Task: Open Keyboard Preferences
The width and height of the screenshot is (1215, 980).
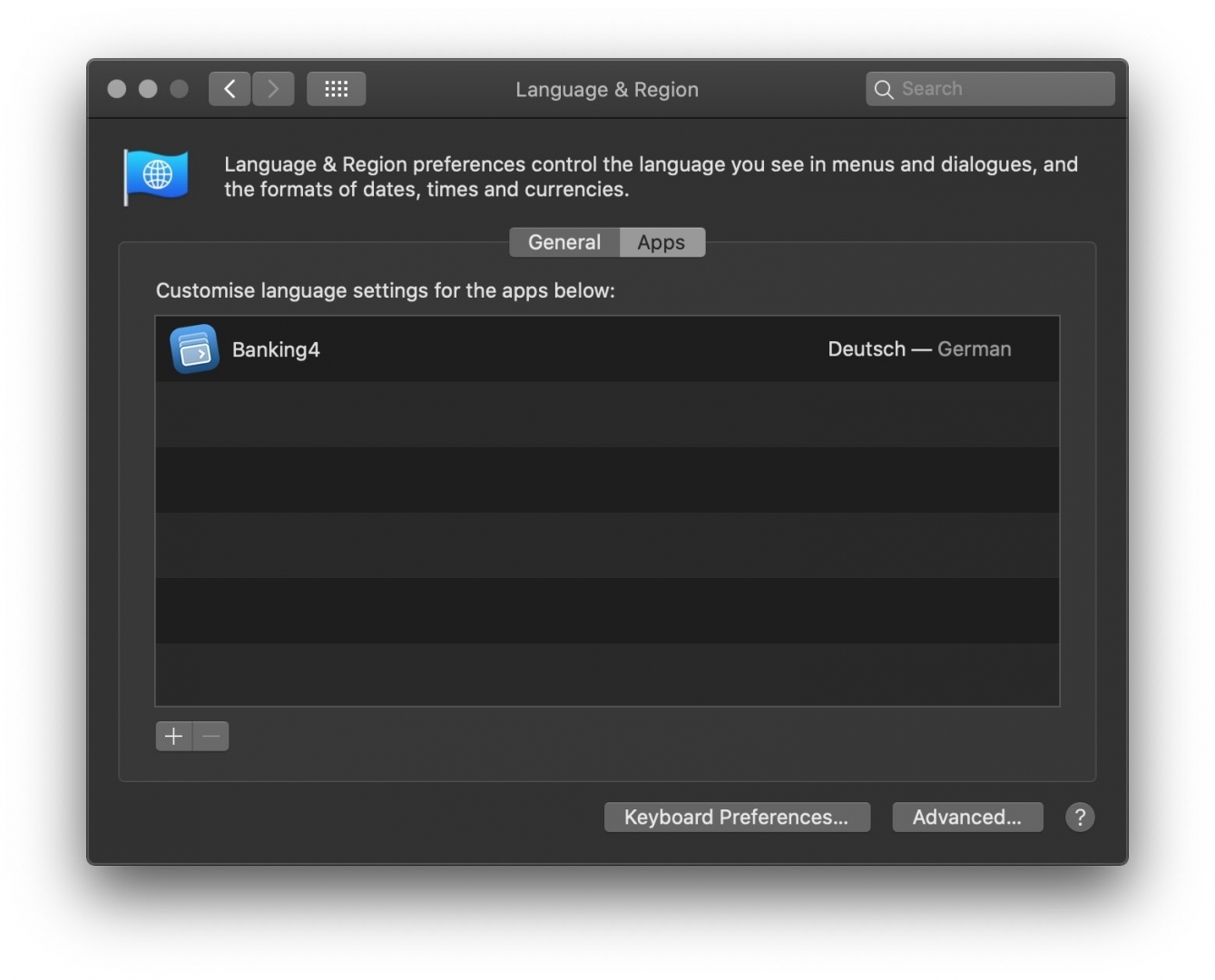Action: [x=736, y=817]
